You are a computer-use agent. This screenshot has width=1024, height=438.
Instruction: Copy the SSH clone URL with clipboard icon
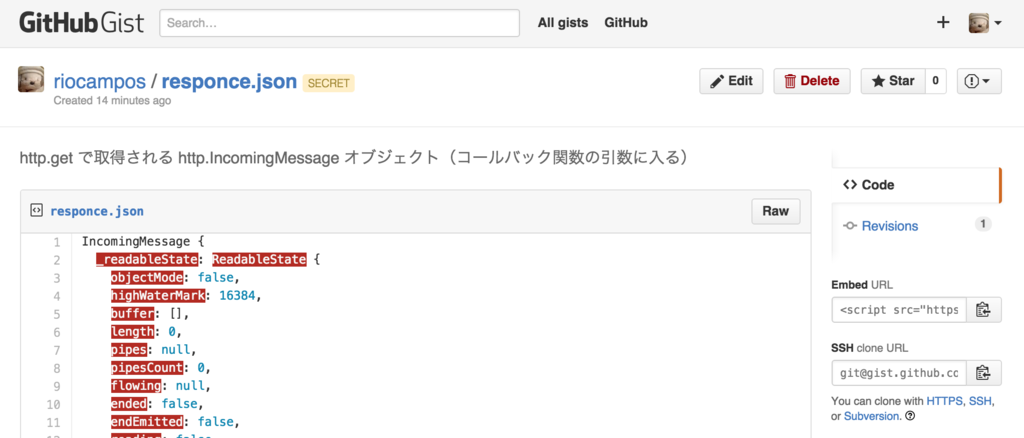[984, 373]
